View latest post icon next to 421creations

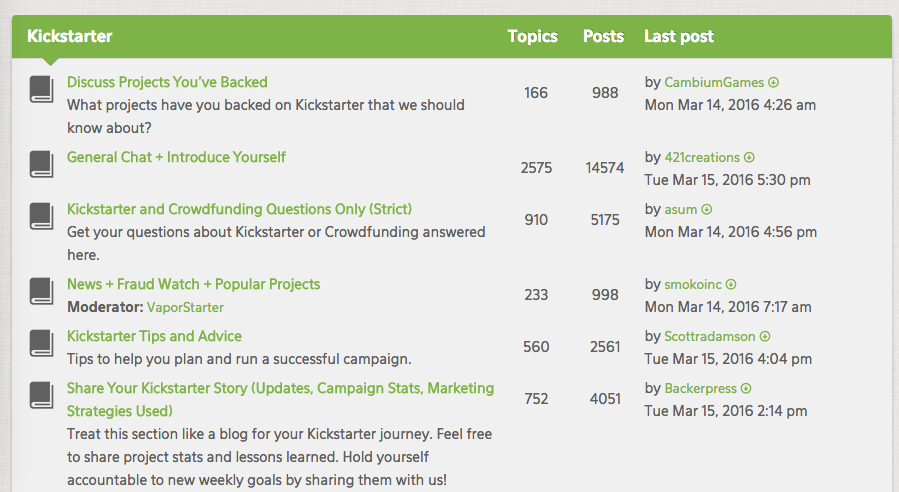pyautogui.click(x=750, y=158)
